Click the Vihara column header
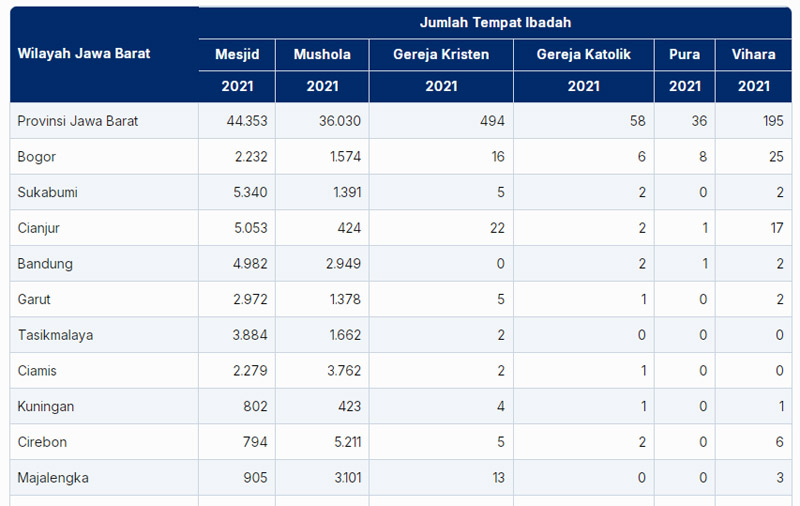 coord(753,55)
